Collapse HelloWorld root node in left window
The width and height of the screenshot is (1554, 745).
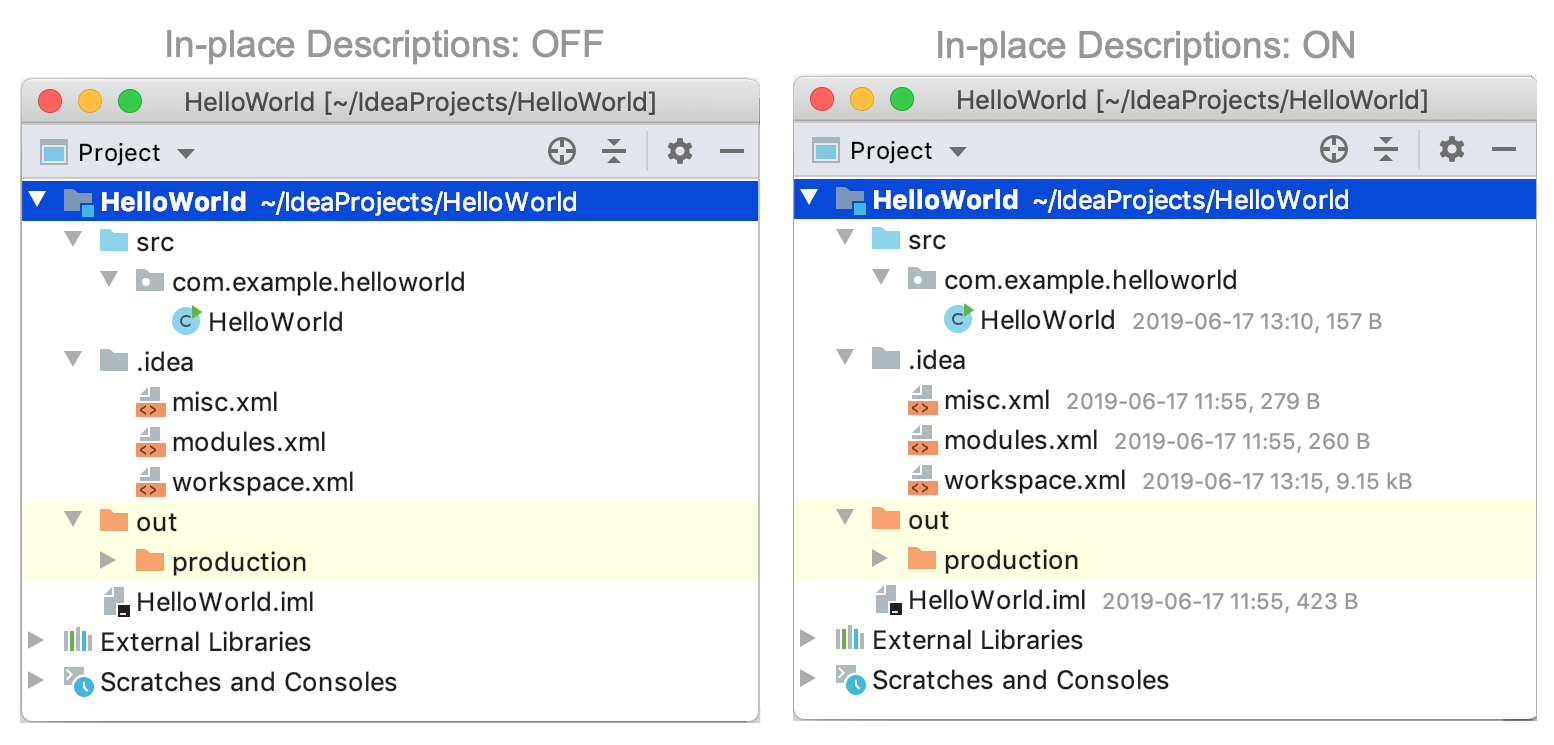[x=38, y=201]
